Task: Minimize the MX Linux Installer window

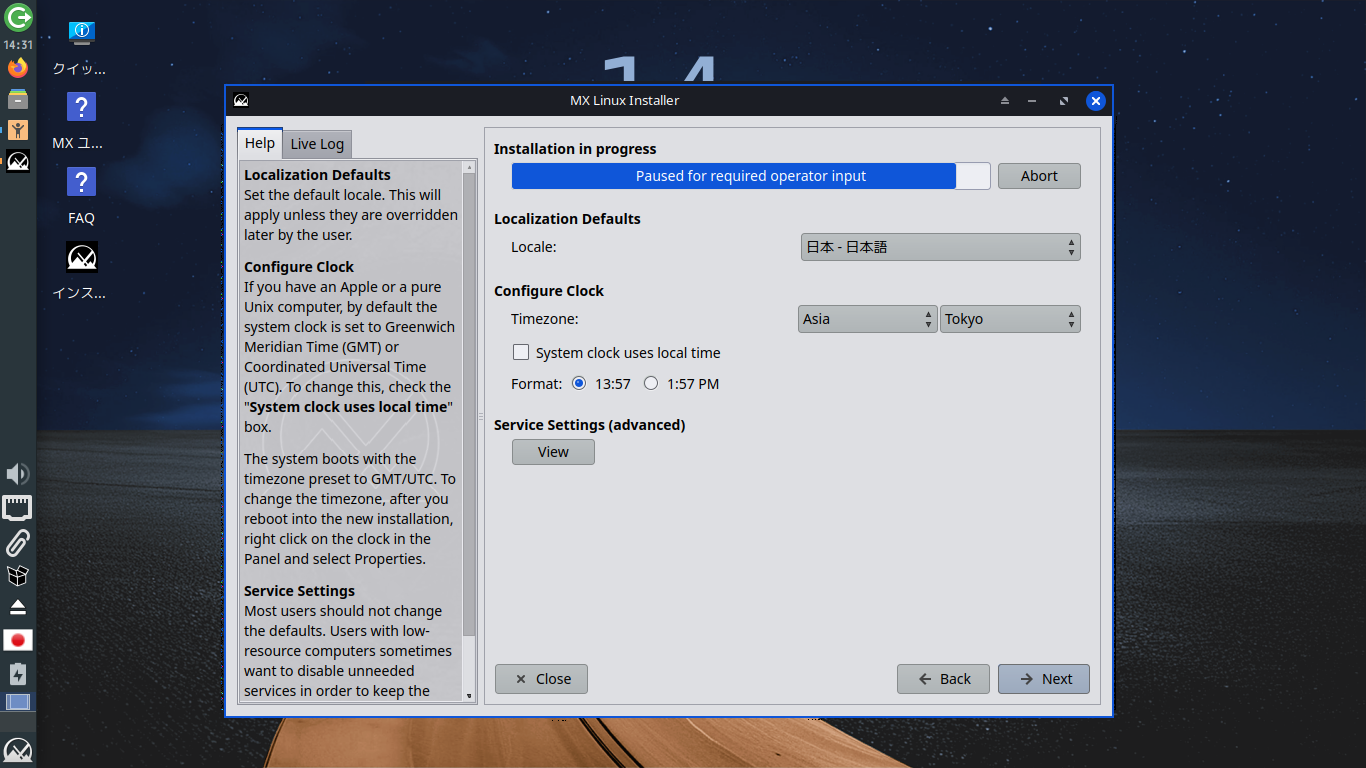Action: pos(1032,101)
